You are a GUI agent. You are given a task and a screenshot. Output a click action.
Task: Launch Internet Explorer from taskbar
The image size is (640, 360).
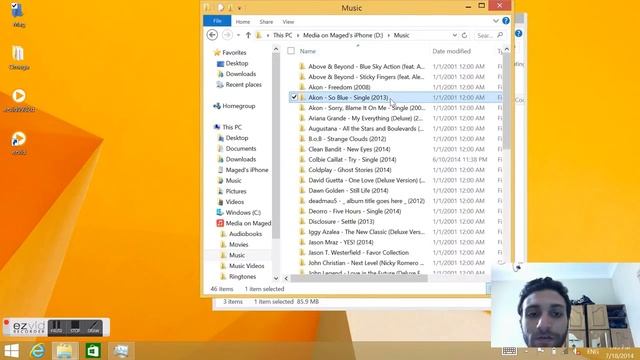[38, 351]
